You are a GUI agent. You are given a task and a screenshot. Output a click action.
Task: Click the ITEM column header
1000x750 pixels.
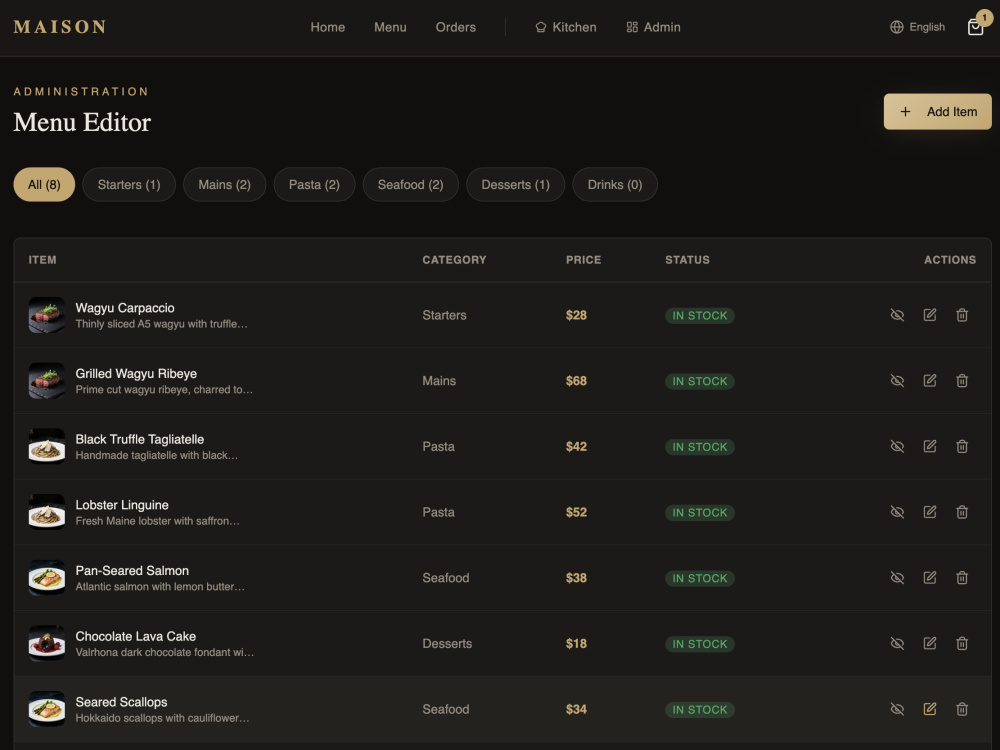point(42,260)
